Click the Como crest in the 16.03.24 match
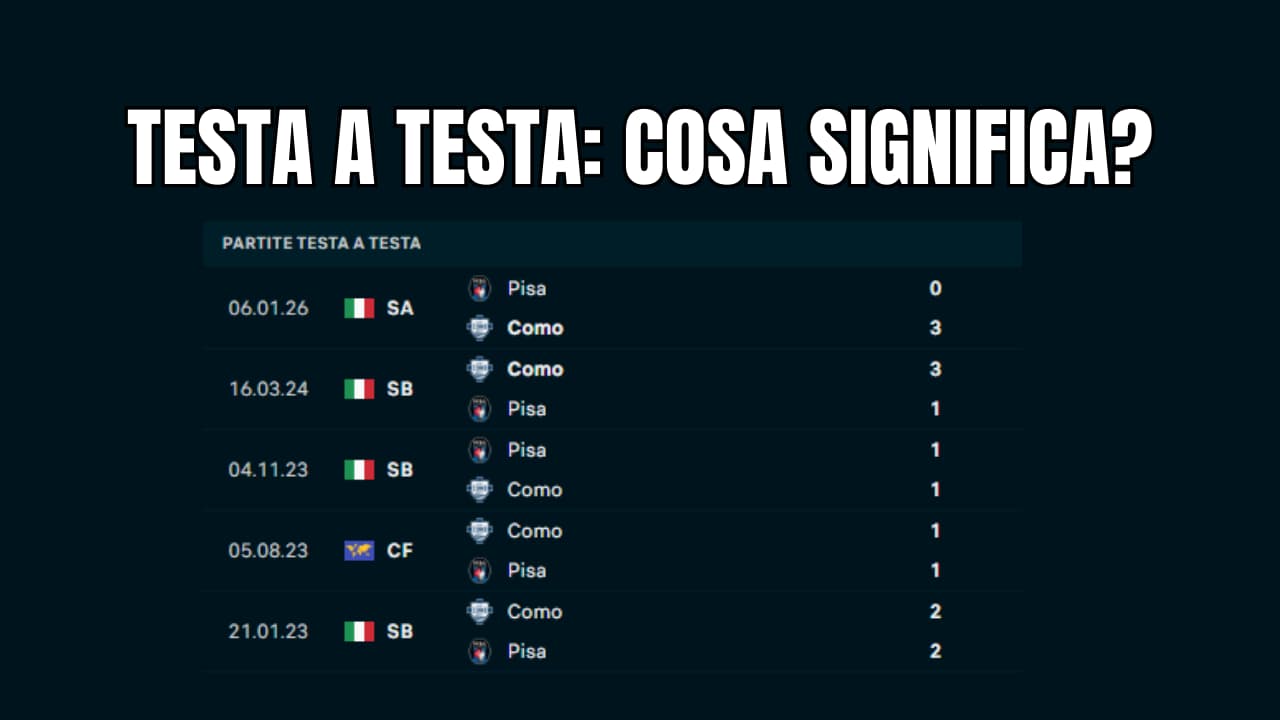 pos(480,369)
